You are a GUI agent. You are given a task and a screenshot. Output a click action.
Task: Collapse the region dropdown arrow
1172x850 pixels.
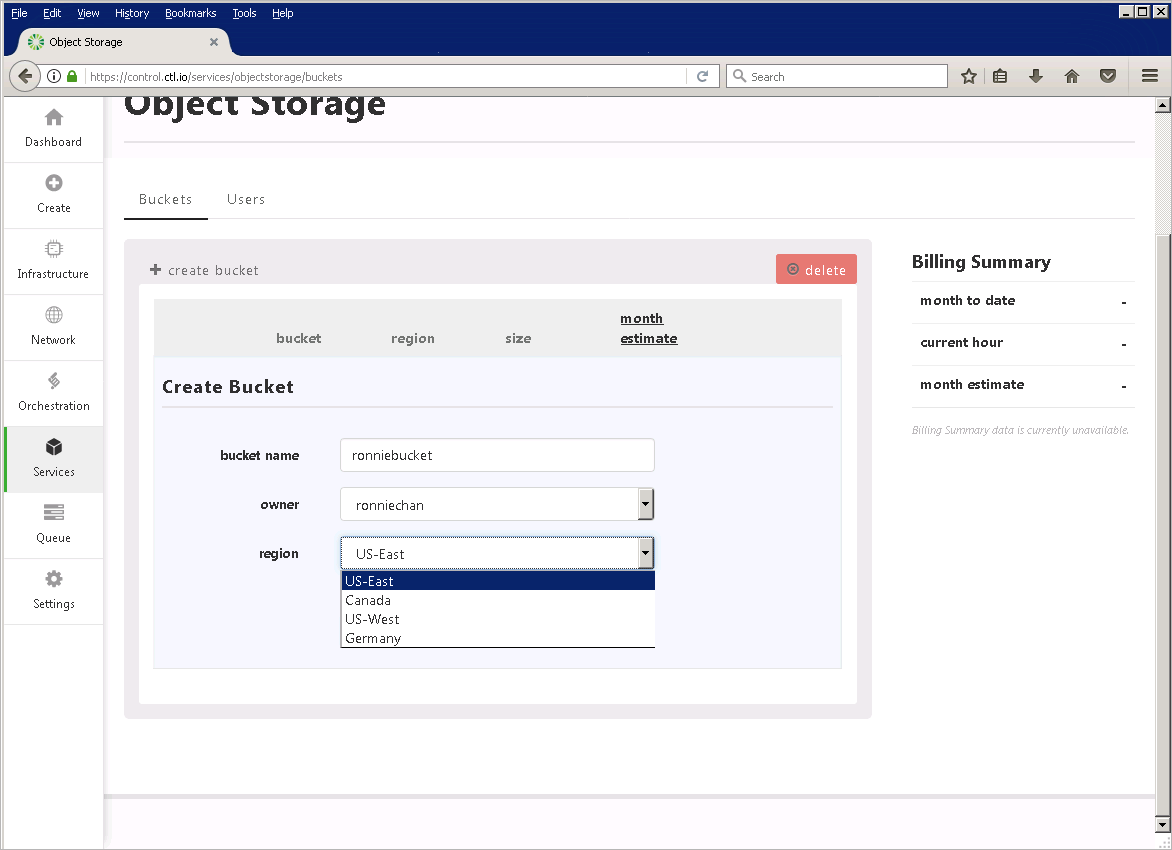click(x=646, y=553)
